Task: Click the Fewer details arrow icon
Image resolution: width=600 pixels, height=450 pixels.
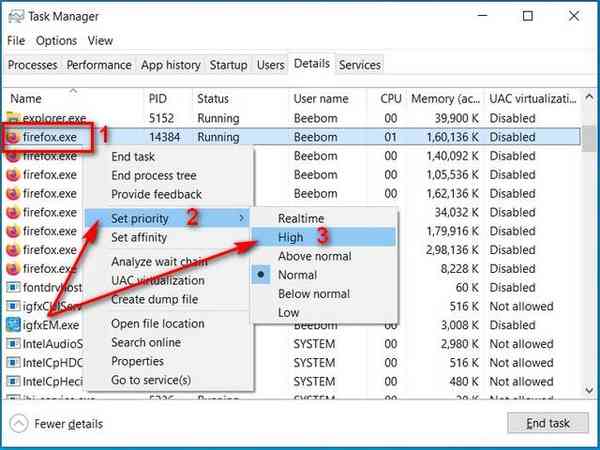Action: click(18, 424)
